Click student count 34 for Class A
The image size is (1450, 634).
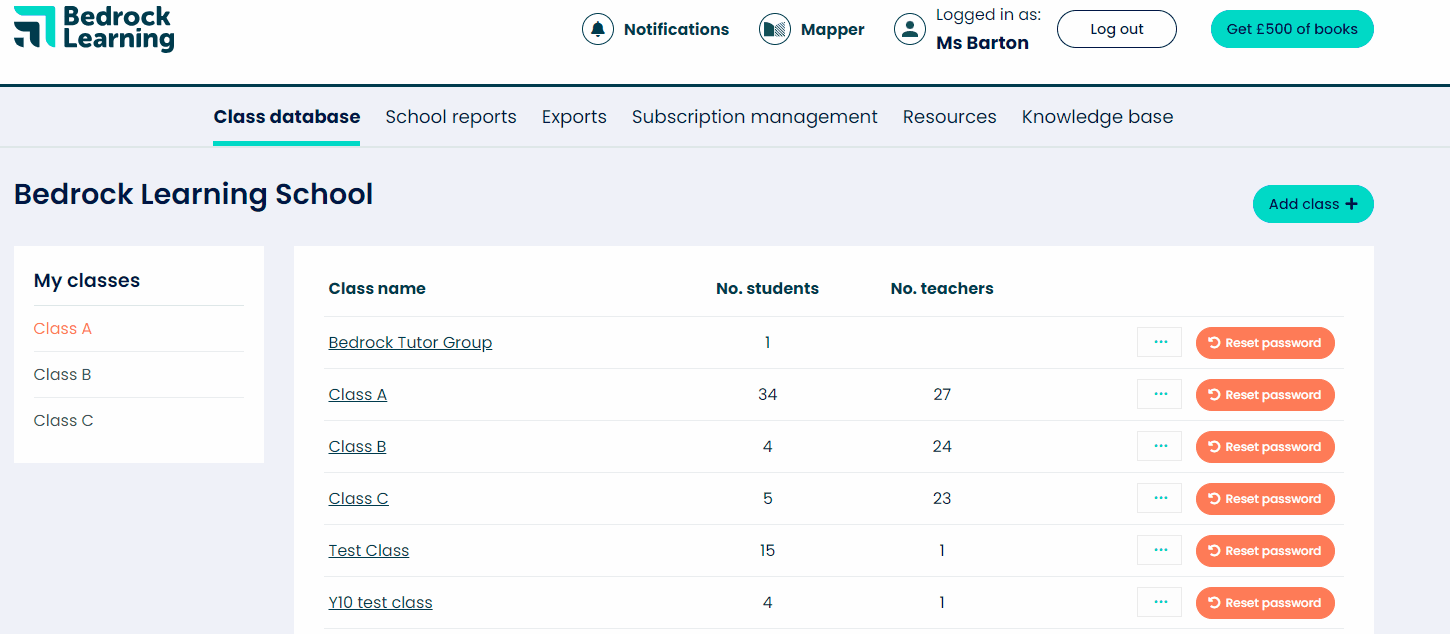click(768, 395)
